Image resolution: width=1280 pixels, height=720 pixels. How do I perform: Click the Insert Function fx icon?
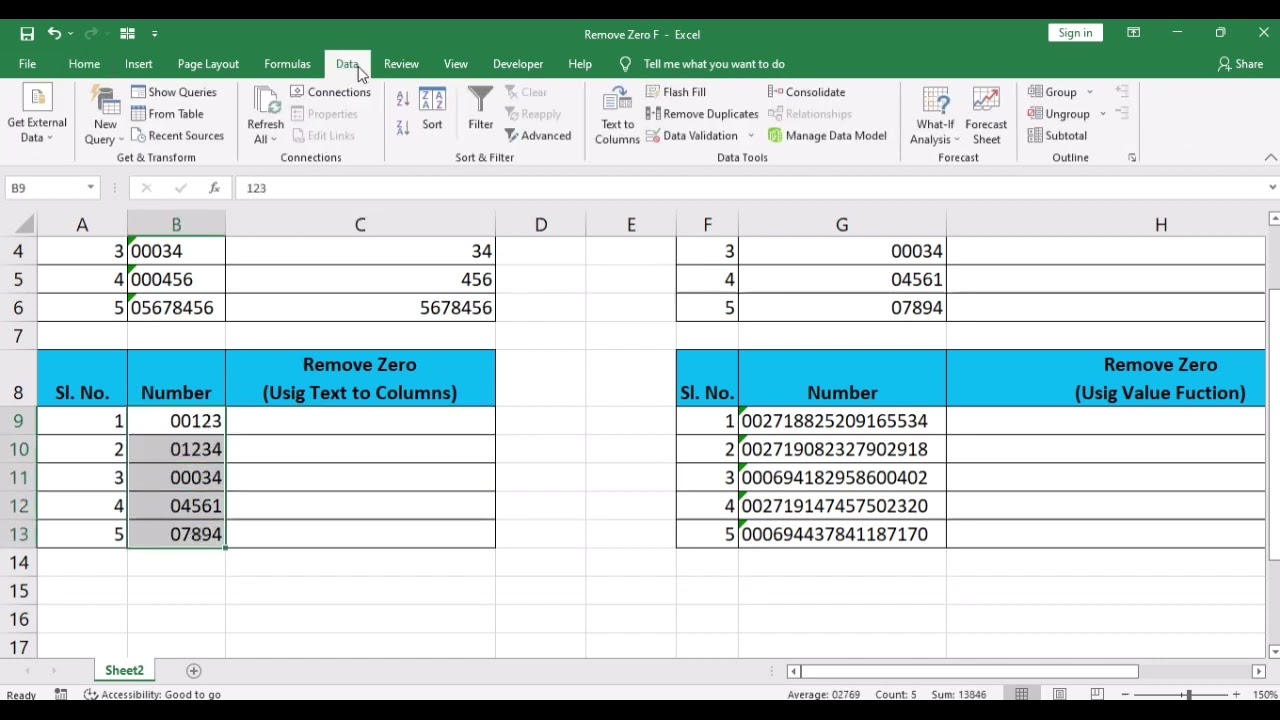(214, 188)
